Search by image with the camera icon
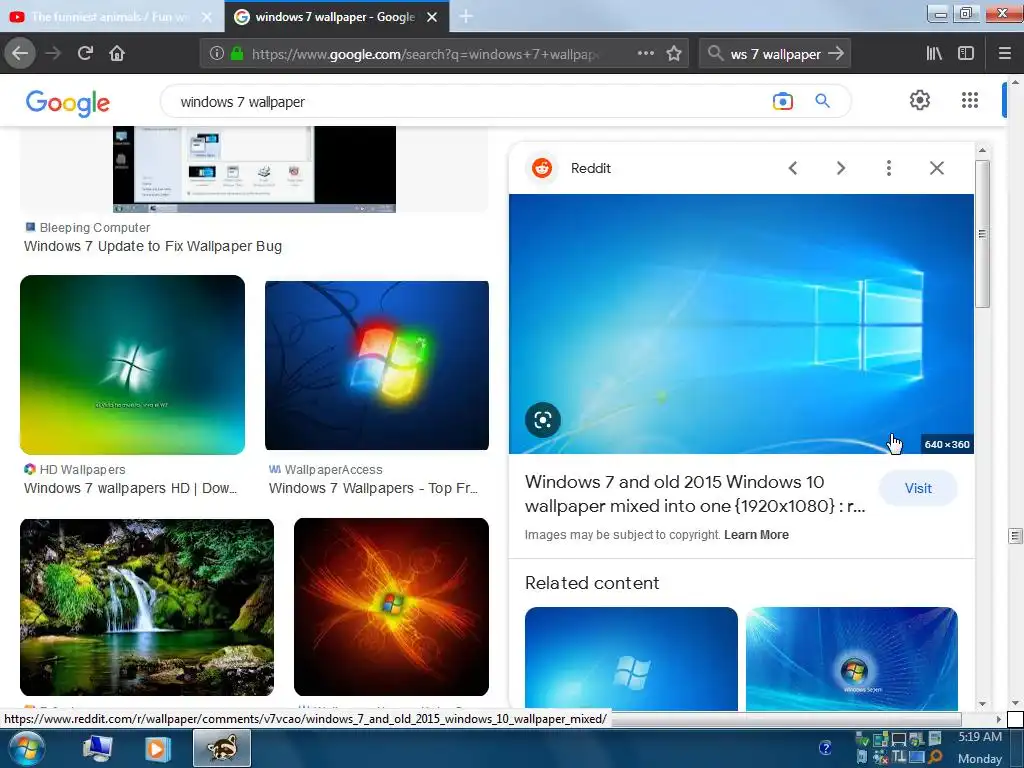The width and height of the screenshot is (1024, 768). point(782,101)
